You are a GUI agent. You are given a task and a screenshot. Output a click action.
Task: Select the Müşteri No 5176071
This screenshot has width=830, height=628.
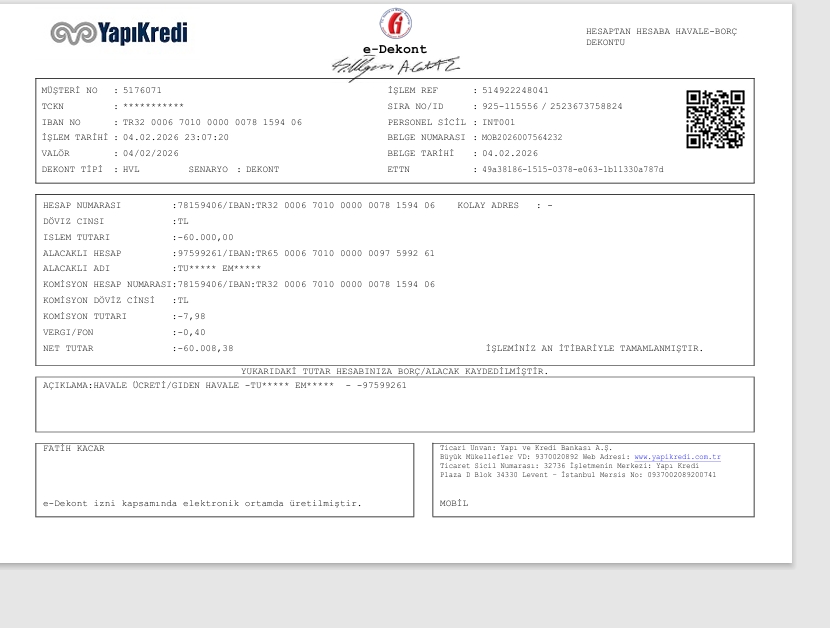(142, 91)
